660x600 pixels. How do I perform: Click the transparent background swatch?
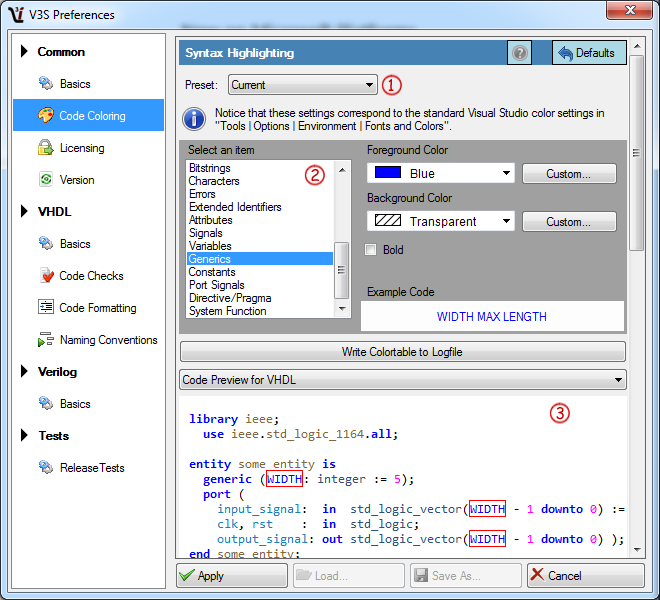[x=388, y=221]
